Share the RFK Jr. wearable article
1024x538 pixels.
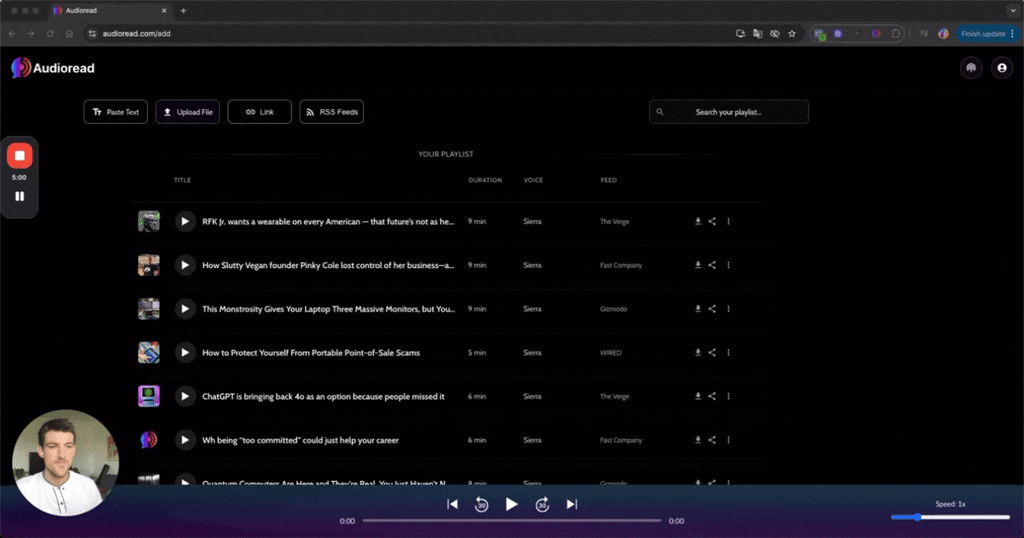point(712,221)
